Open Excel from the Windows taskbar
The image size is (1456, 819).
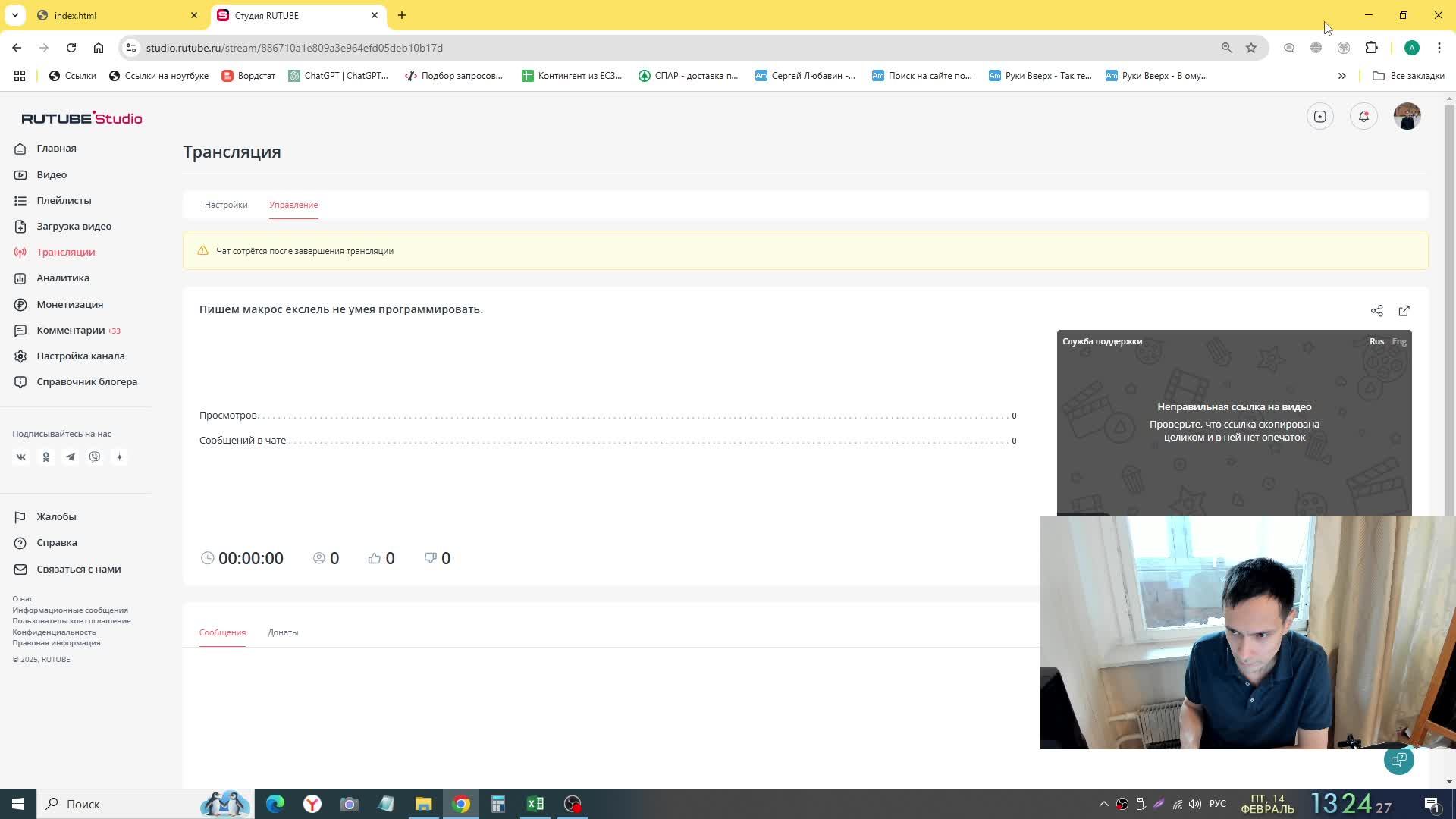[x=535, y=804]
